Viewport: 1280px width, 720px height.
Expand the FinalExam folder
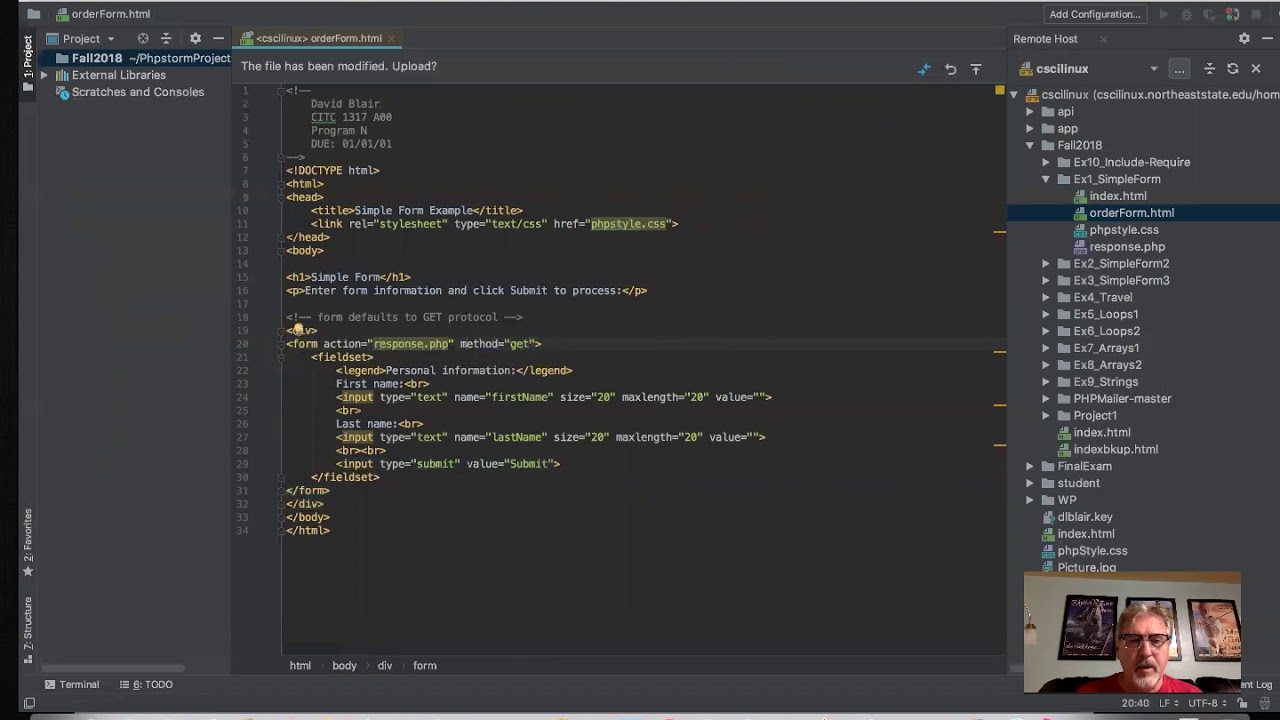coord(1030,466)
